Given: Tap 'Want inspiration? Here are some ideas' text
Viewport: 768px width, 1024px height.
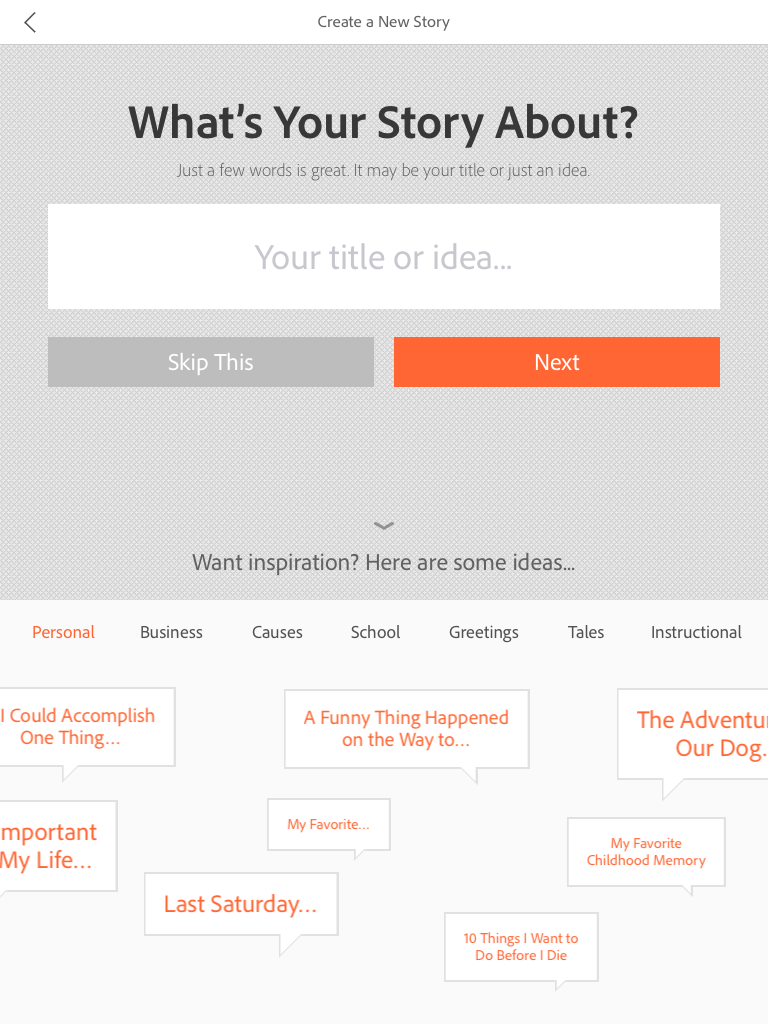Looking at the screenshot, I should 384,562.
